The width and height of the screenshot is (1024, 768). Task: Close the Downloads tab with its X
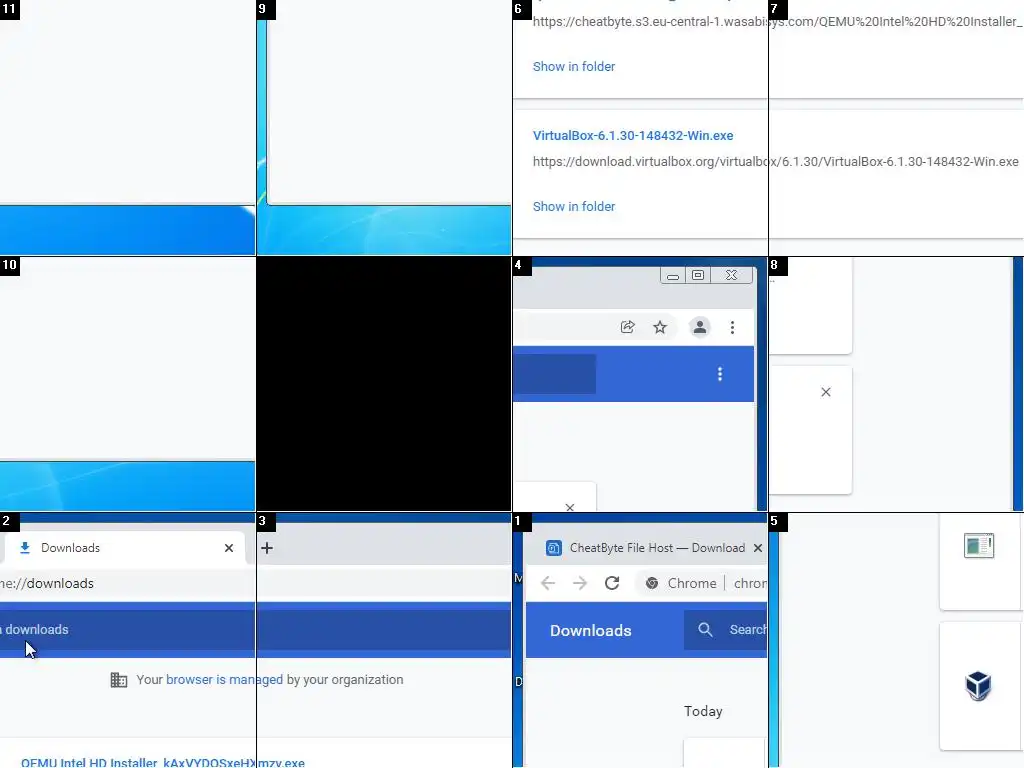[x=229, y=548]
